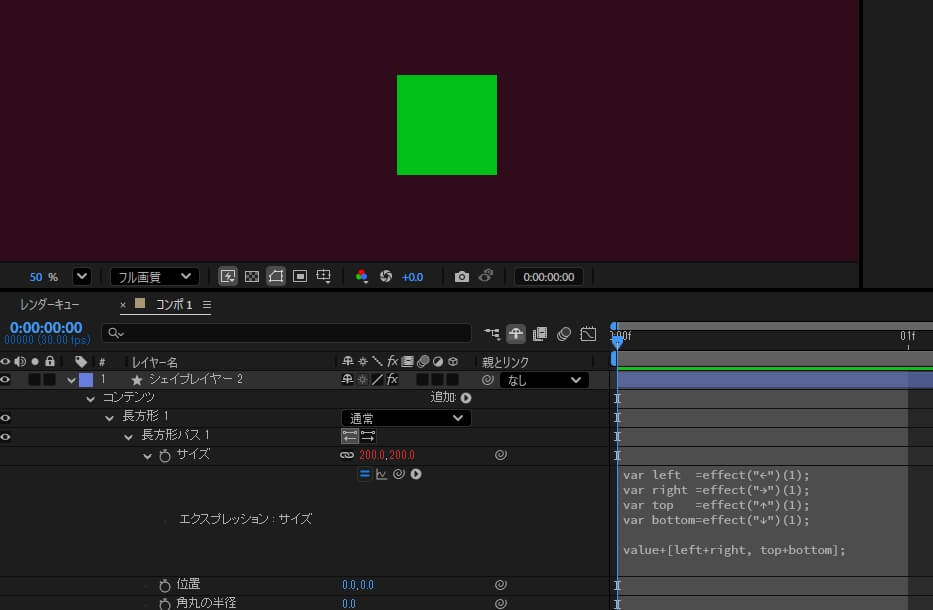Open the コンポ 1 panel menu

point(207,304)
